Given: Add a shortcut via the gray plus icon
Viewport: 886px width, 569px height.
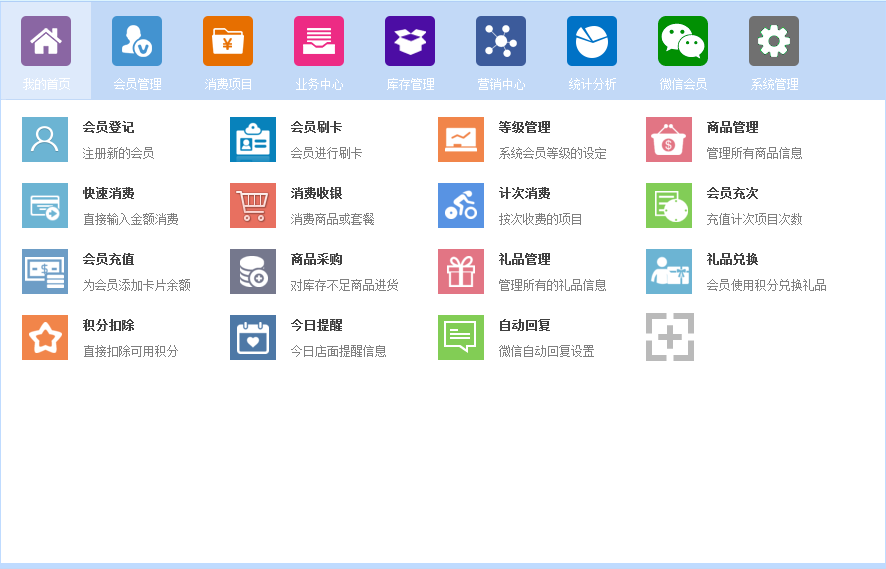Looking at the screenshot, I should pyautogui.click(x=670, y=337).
